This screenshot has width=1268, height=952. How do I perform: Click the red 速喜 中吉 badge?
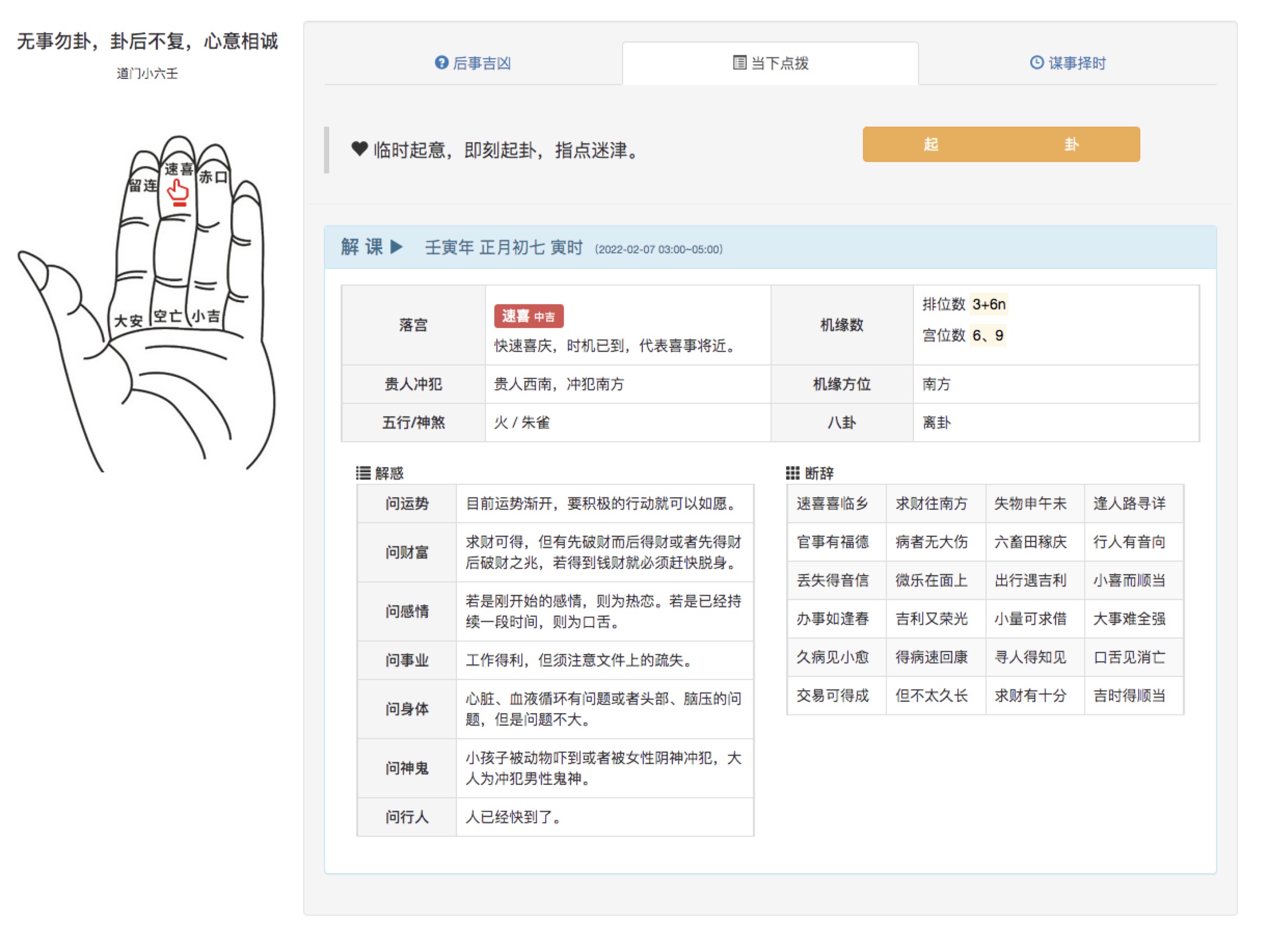tap(528, 316)
